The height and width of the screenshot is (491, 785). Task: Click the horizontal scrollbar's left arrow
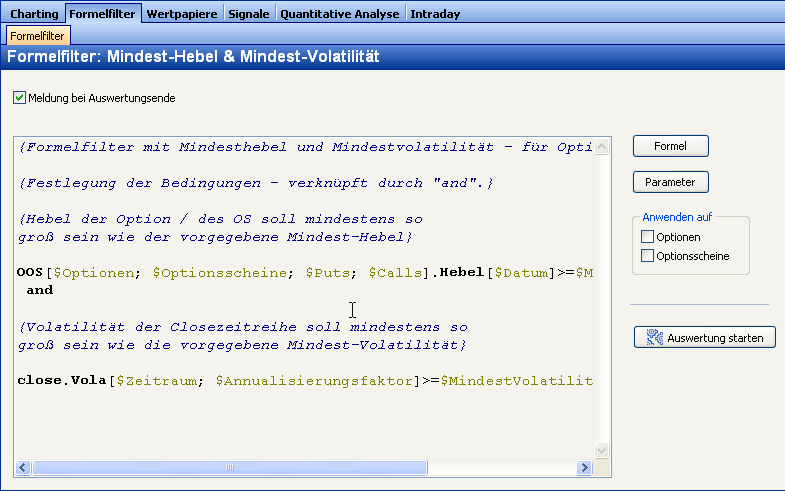pyautogui.click(x=23, y=468)
